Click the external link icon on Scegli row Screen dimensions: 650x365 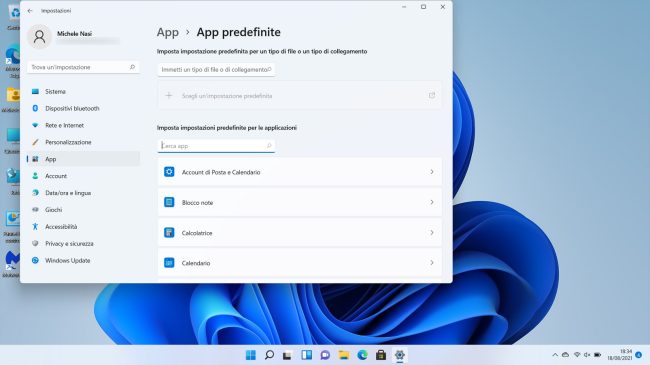432,95
